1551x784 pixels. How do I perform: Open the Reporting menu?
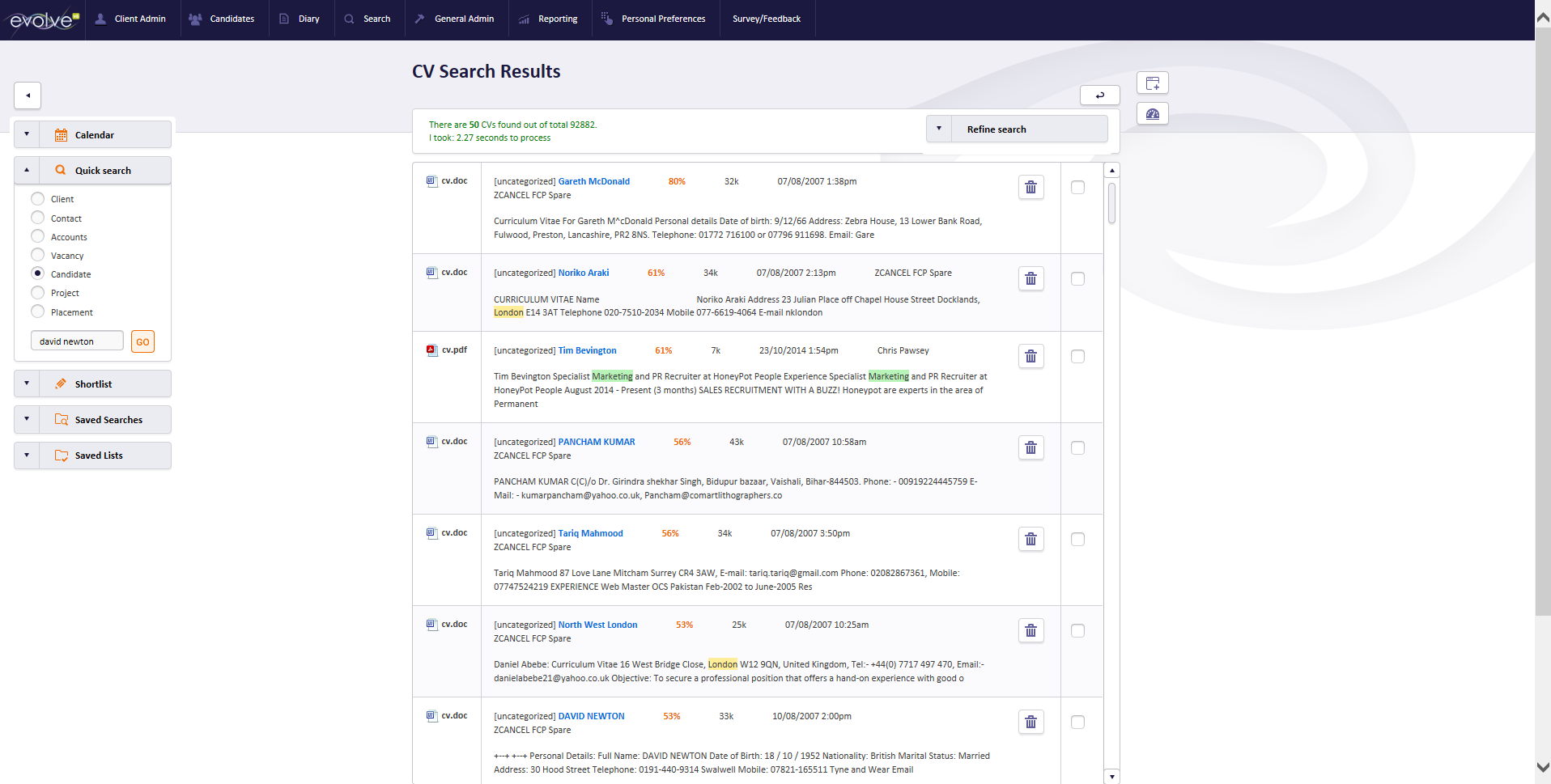coord(559,19)
